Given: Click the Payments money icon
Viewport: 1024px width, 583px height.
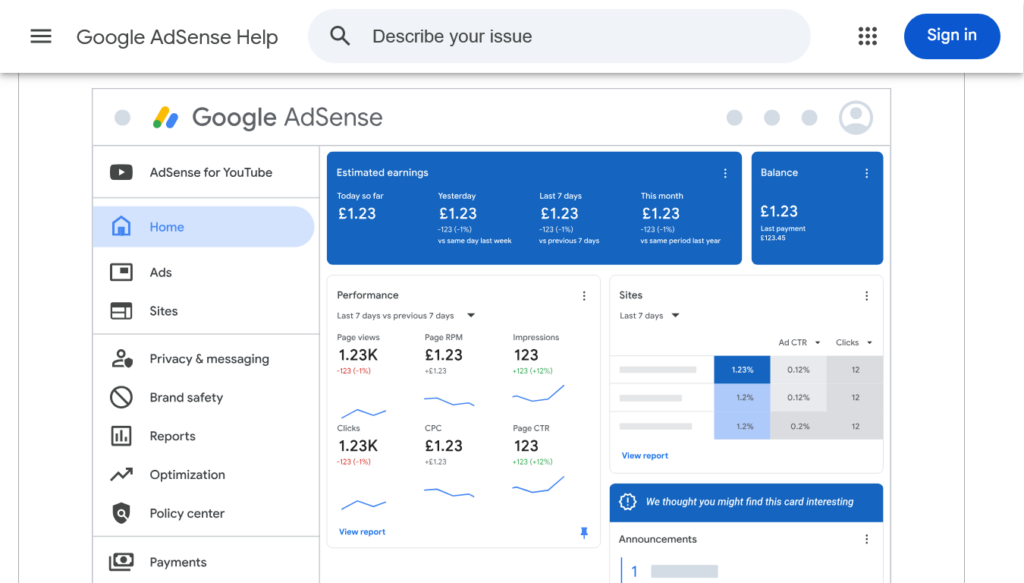Looking at the screenshot, I should [x=121, y=561].
